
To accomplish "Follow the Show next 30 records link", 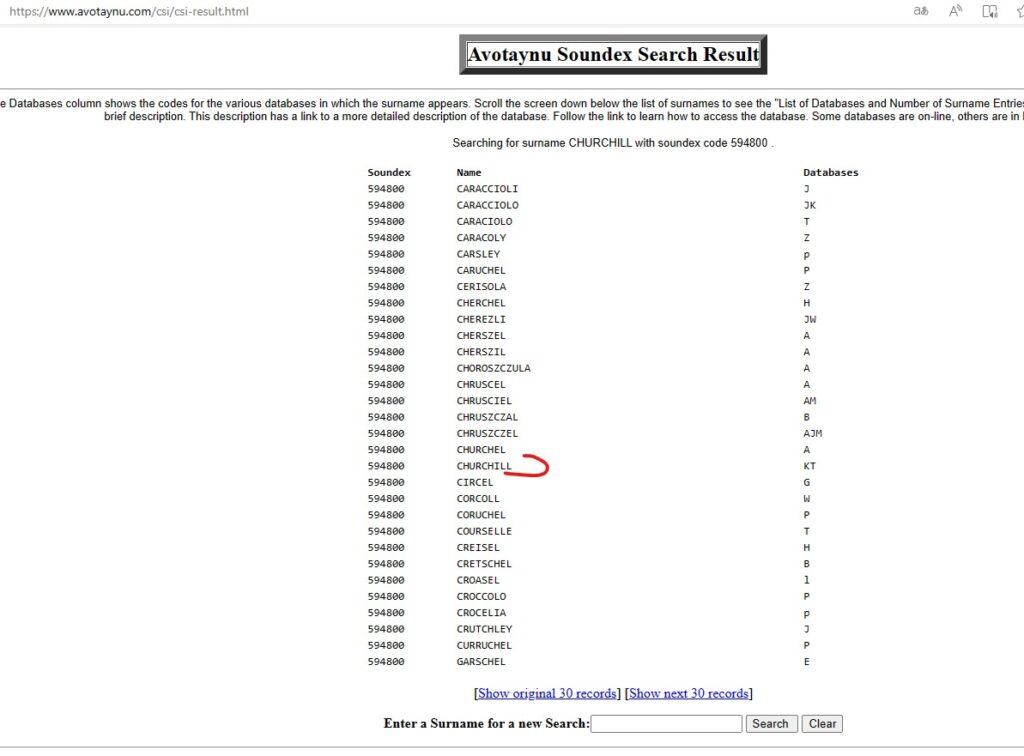I will point(689,693).
